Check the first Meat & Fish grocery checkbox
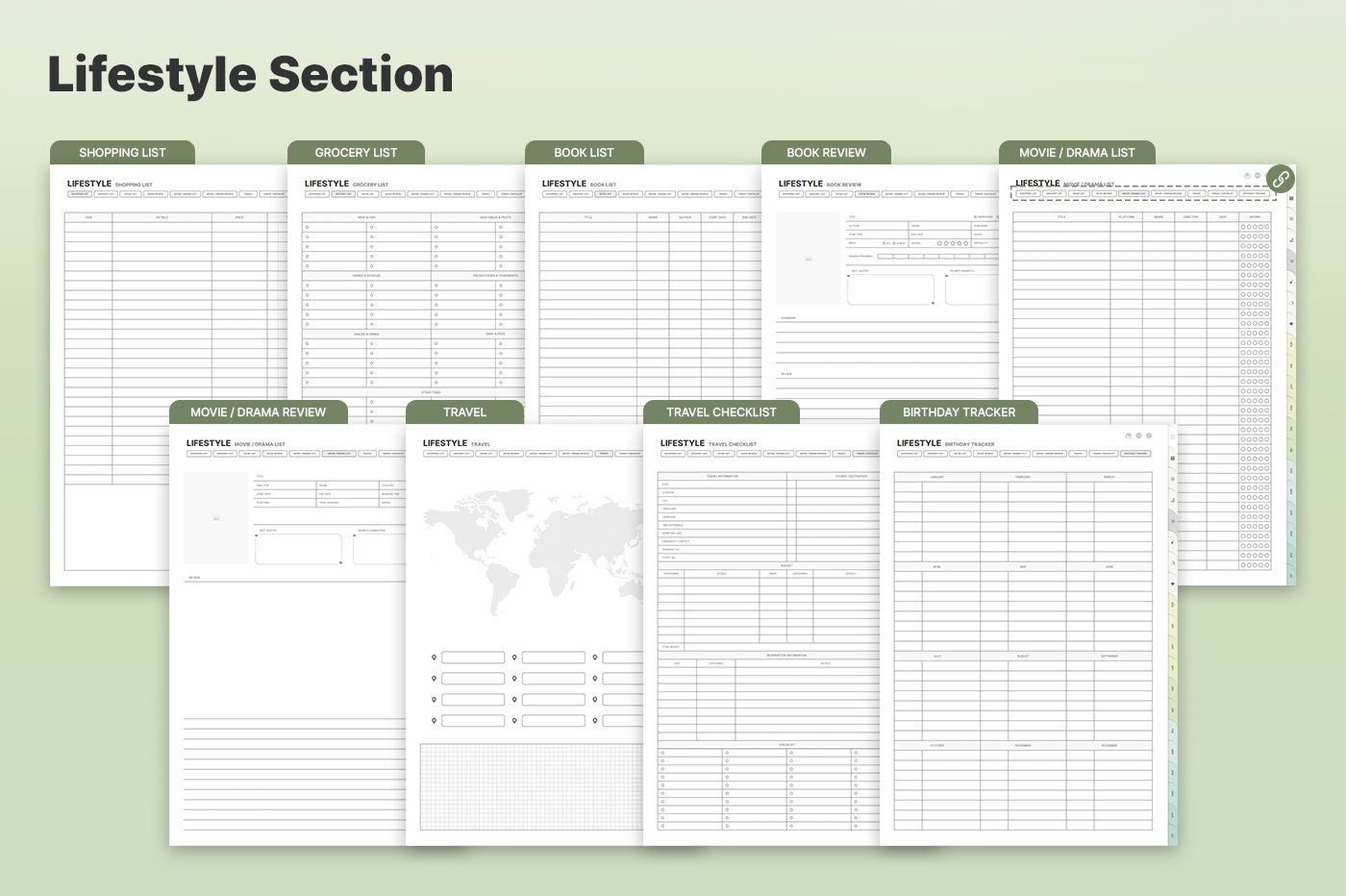Viewport: 1346px width, 896px height. click(308, 228)
